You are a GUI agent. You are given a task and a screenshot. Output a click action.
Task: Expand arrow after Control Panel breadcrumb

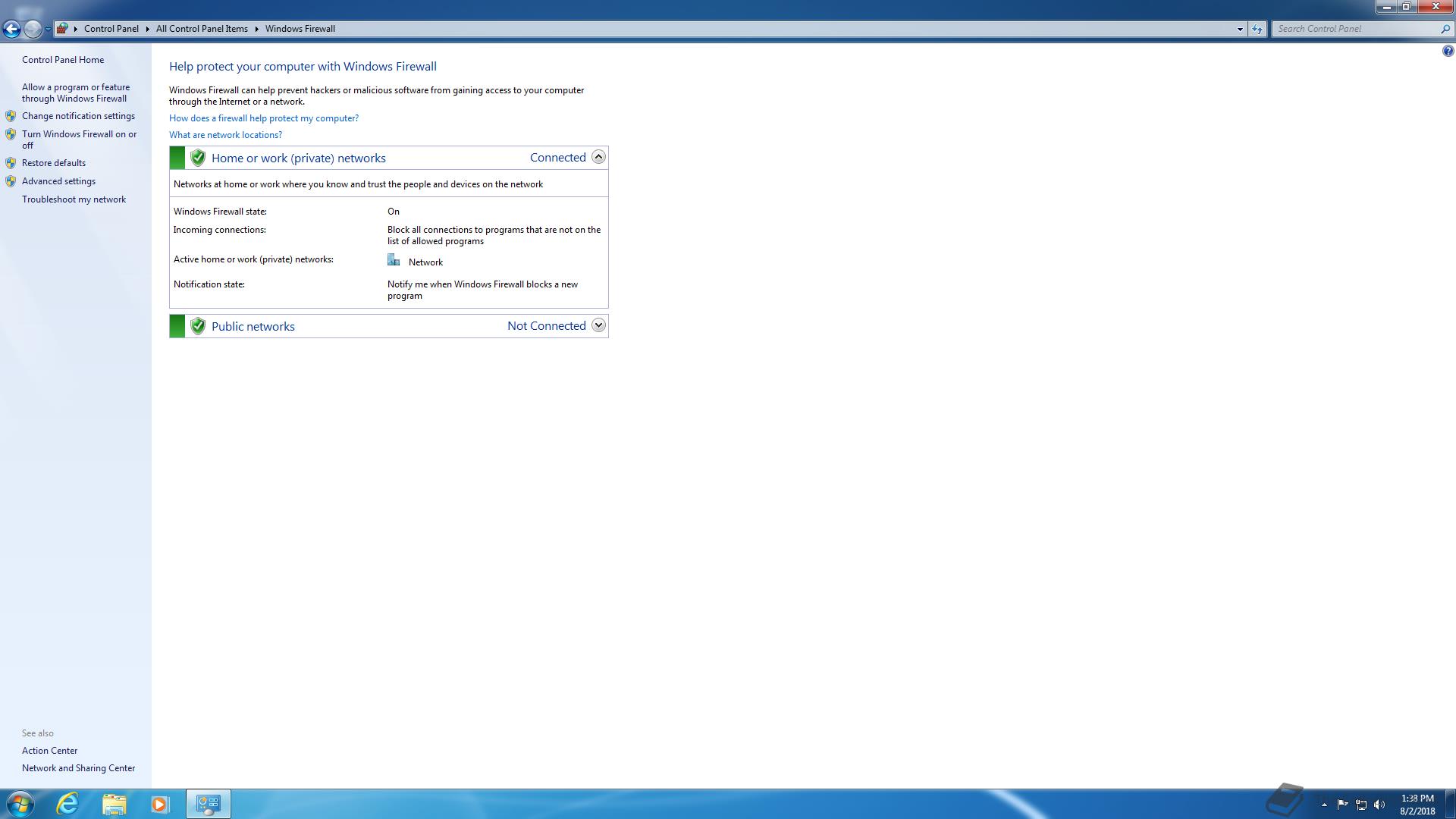[147, 29]
